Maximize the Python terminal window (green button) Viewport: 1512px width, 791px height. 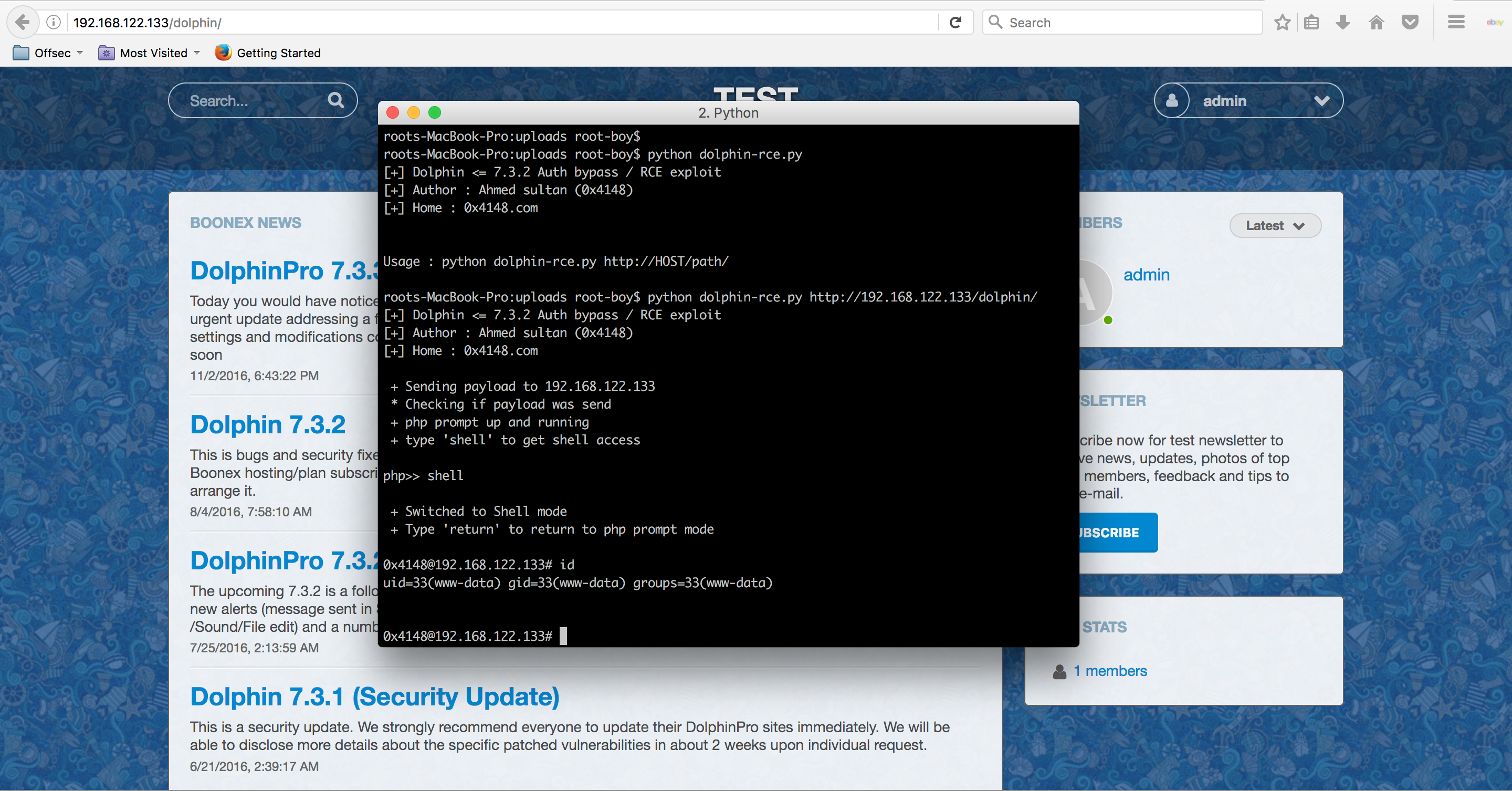tap(434, 112)
